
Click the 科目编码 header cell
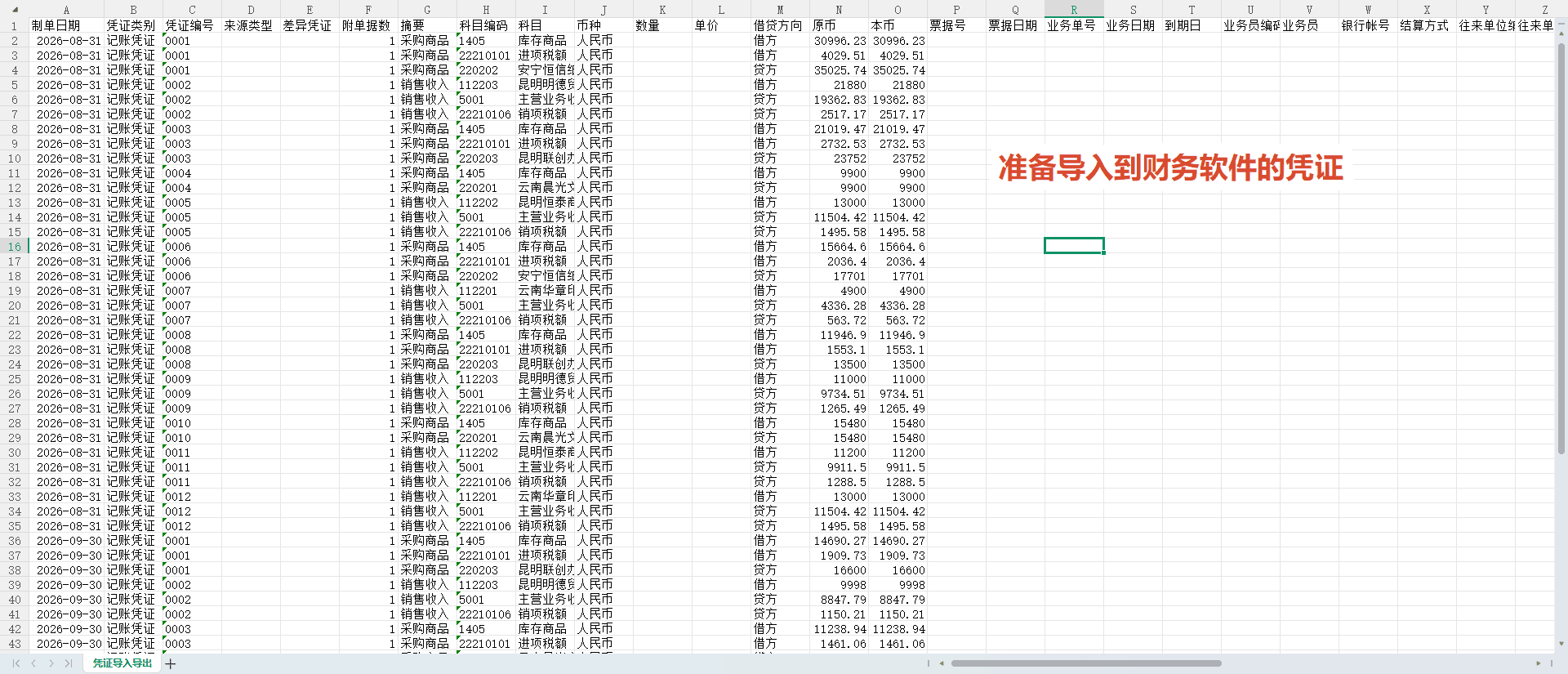(x=486, y=26)
